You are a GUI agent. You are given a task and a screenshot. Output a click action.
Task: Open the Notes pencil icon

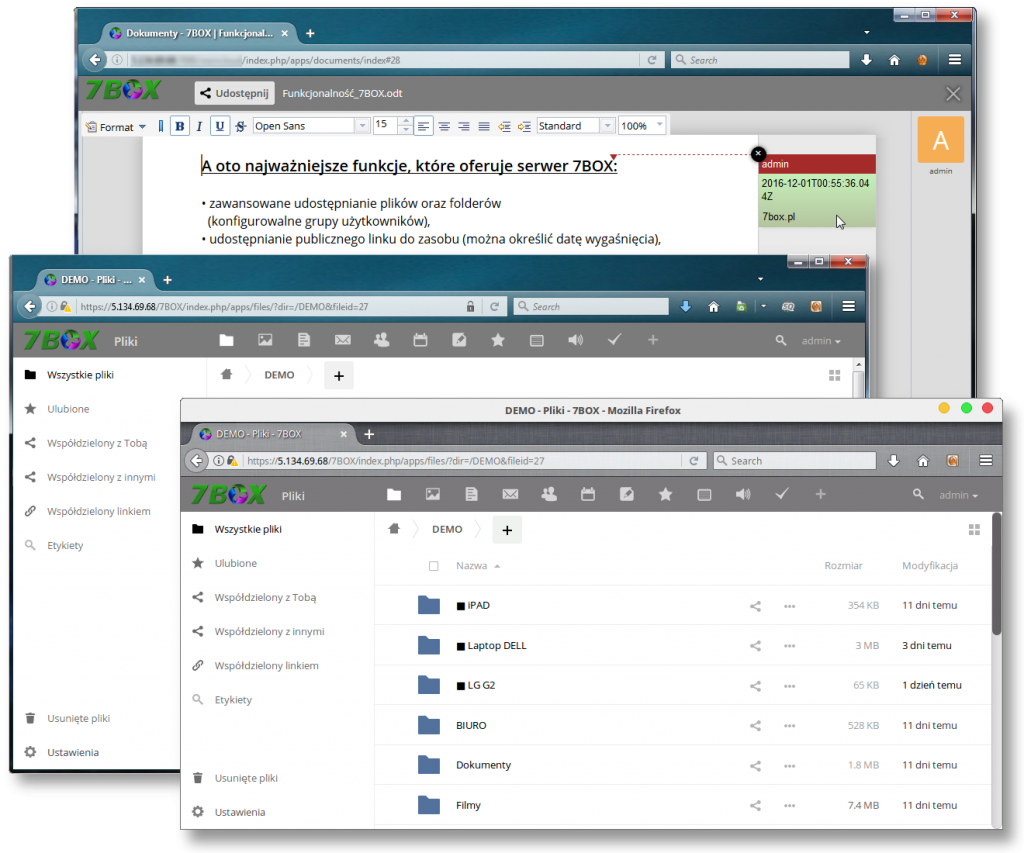point(627,494)
